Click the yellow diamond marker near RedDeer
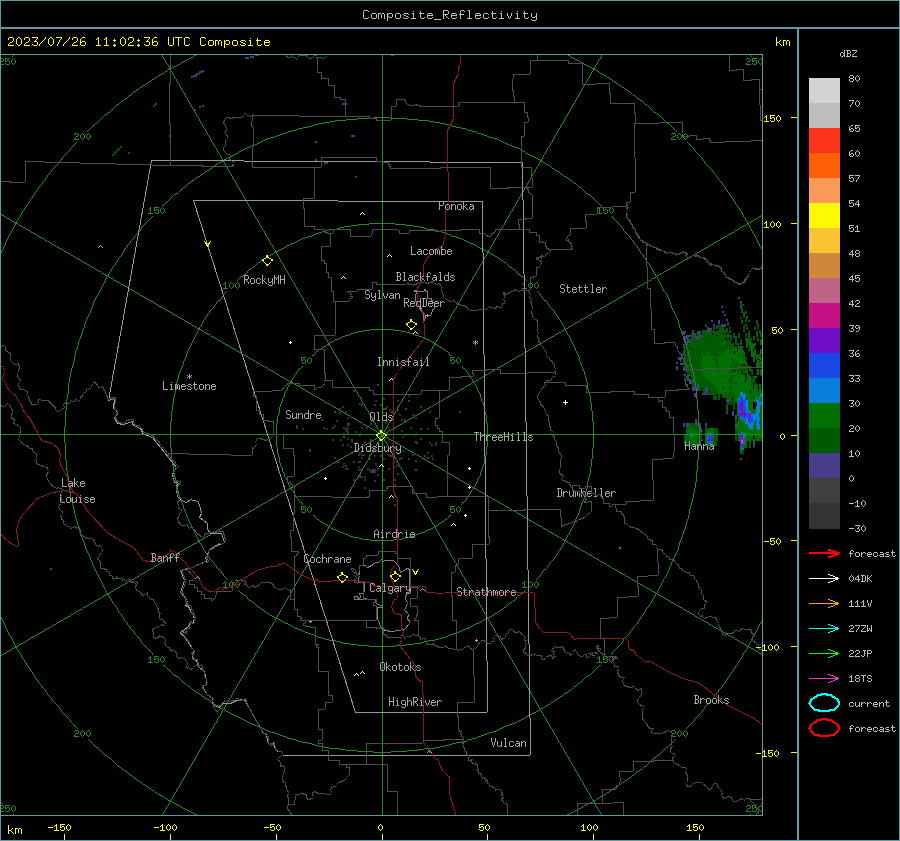 point(411,325)
